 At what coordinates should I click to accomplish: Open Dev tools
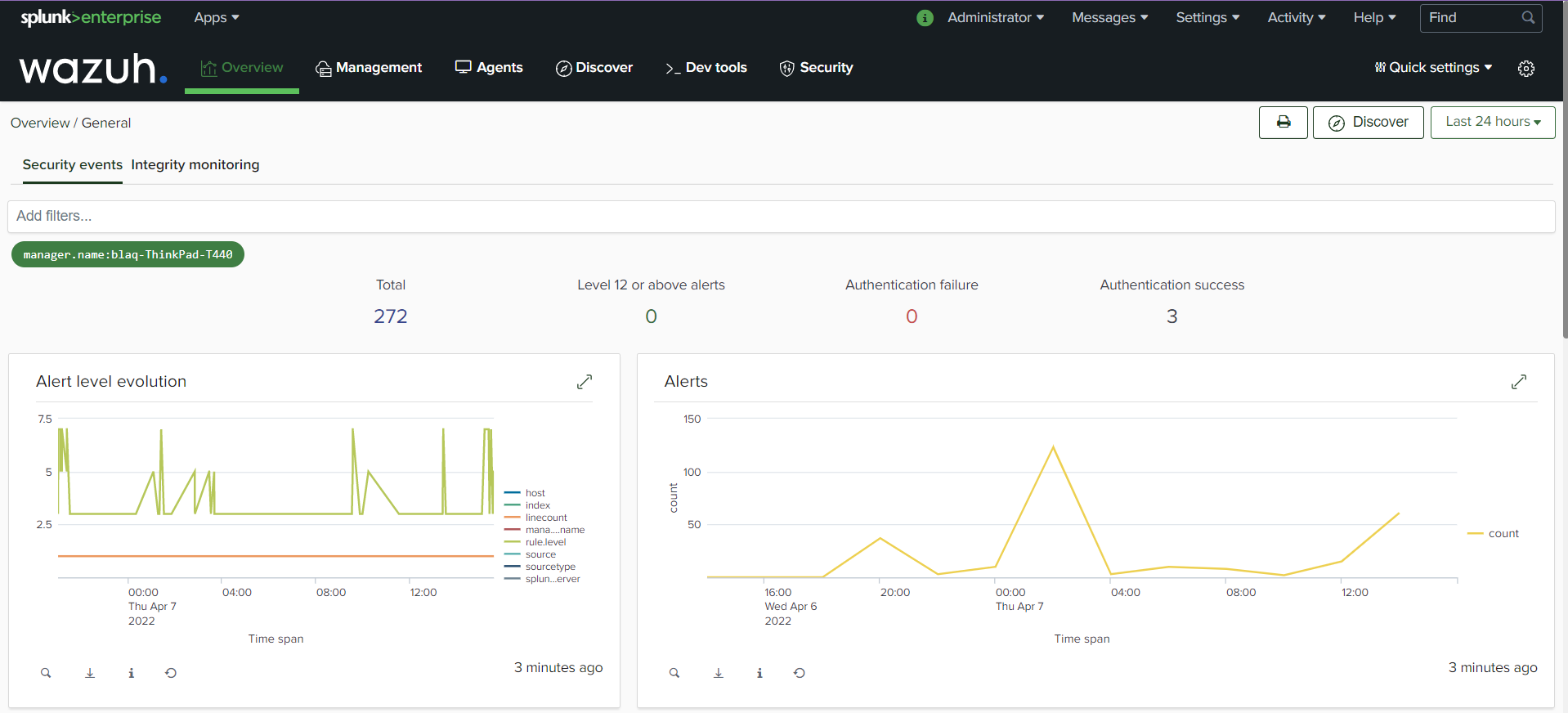click(706, 68)
